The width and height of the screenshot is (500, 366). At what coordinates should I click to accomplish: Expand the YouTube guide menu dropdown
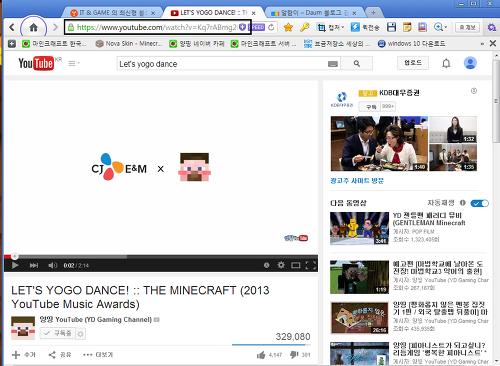tap(74, 63)
